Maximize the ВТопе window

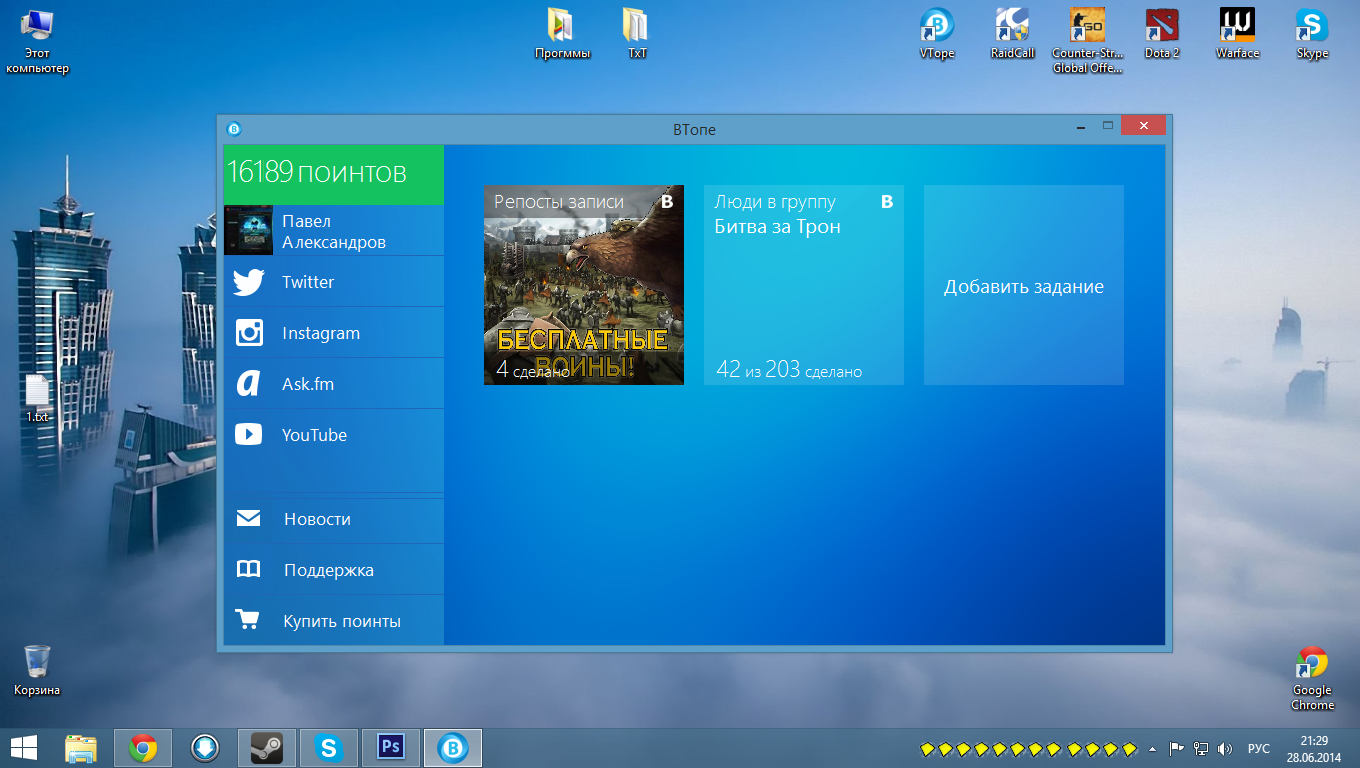[x=1108, y=126]
